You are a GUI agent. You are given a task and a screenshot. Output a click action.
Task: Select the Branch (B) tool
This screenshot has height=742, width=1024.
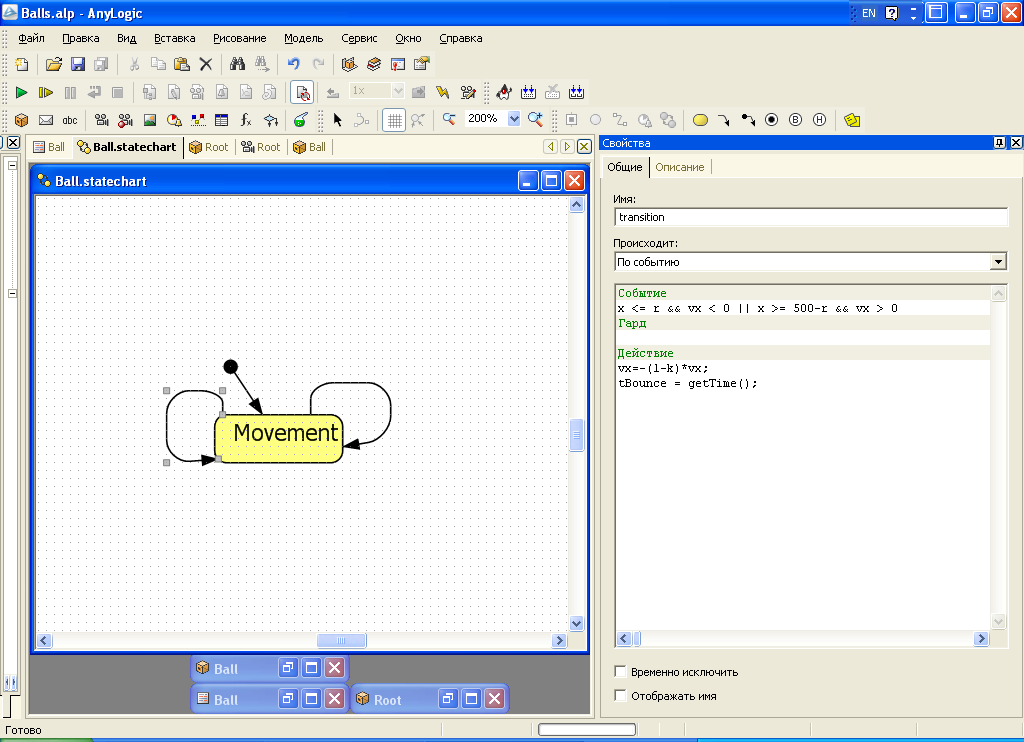(x=795, y=120)
